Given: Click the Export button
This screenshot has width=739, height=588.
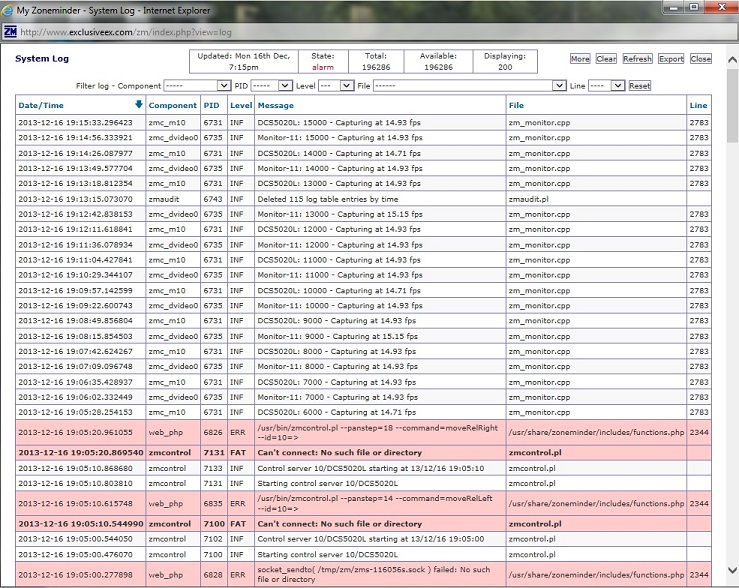Looking at the screenshot, I should (x=671, y=59).
